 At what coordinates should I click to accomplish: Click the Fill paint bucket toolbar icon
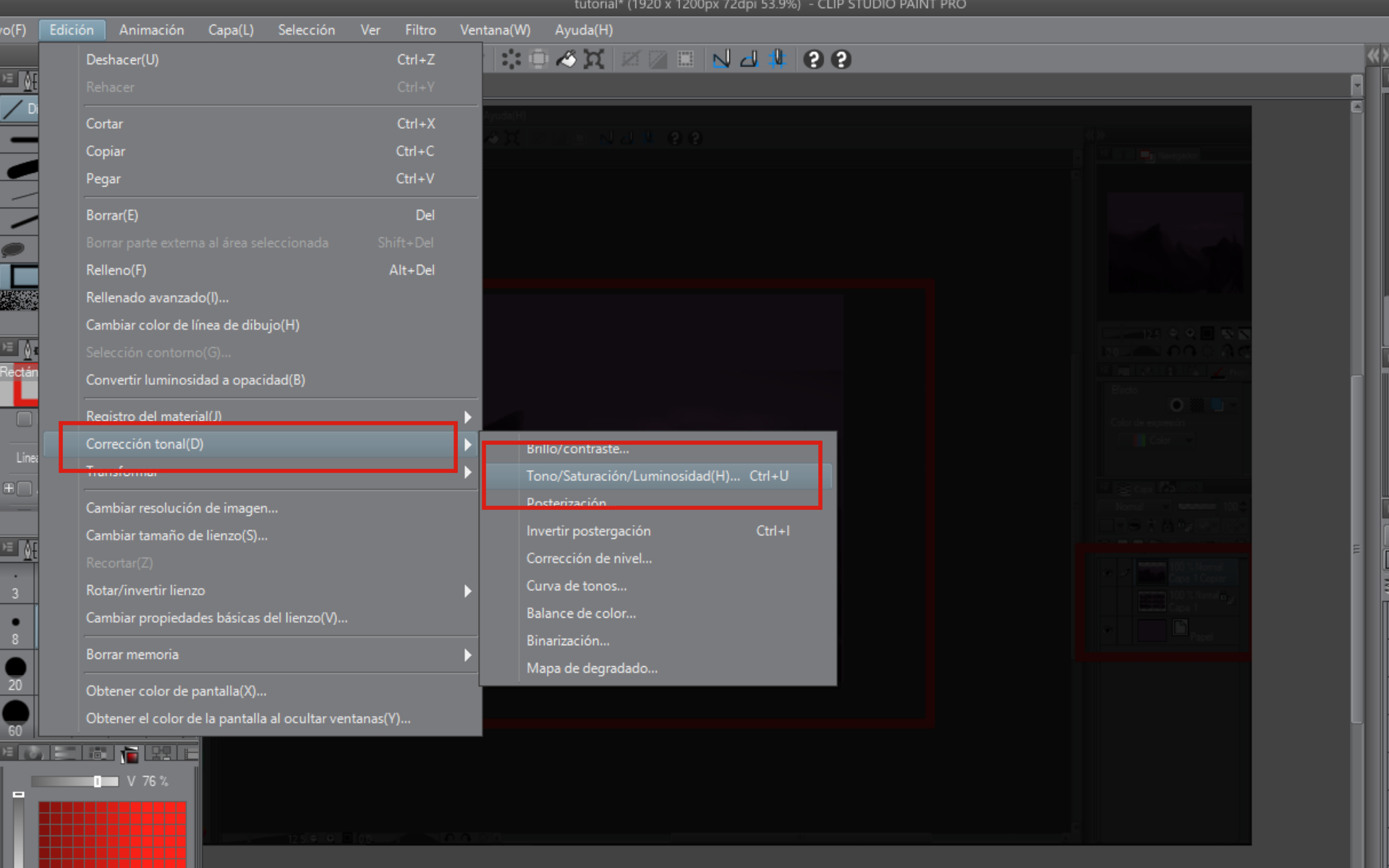pos(566,59)
